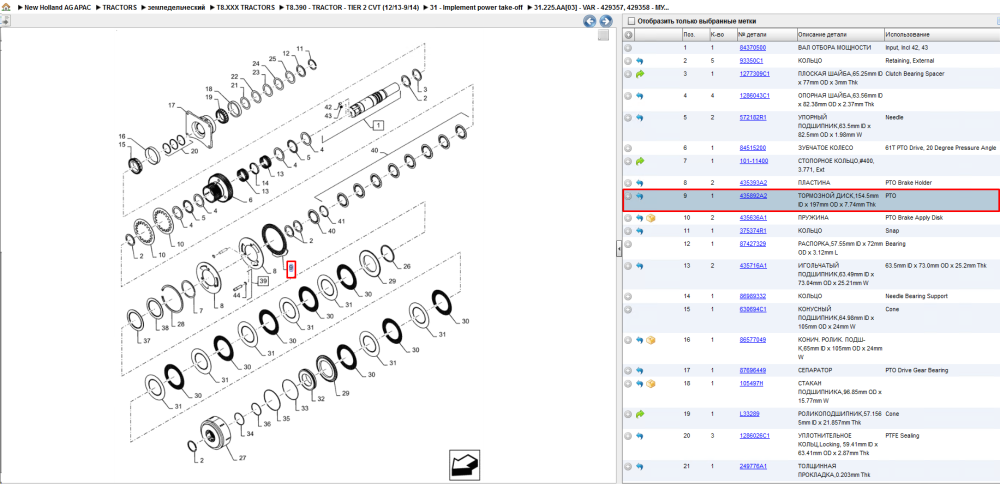The image size is (1000, 484).
Task: Enable 'Отобразить только выбранные метки' checkbox
Action: tap(631, 21)
